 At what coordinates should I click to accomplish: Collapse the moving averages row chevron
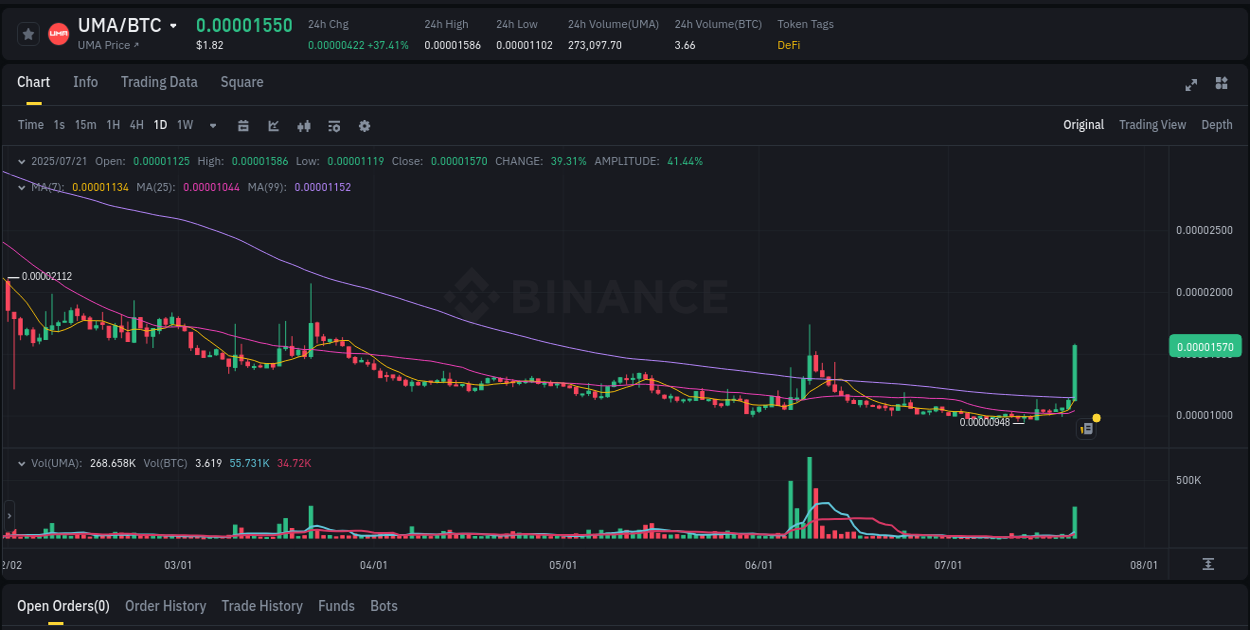click(x=21, y=186)
